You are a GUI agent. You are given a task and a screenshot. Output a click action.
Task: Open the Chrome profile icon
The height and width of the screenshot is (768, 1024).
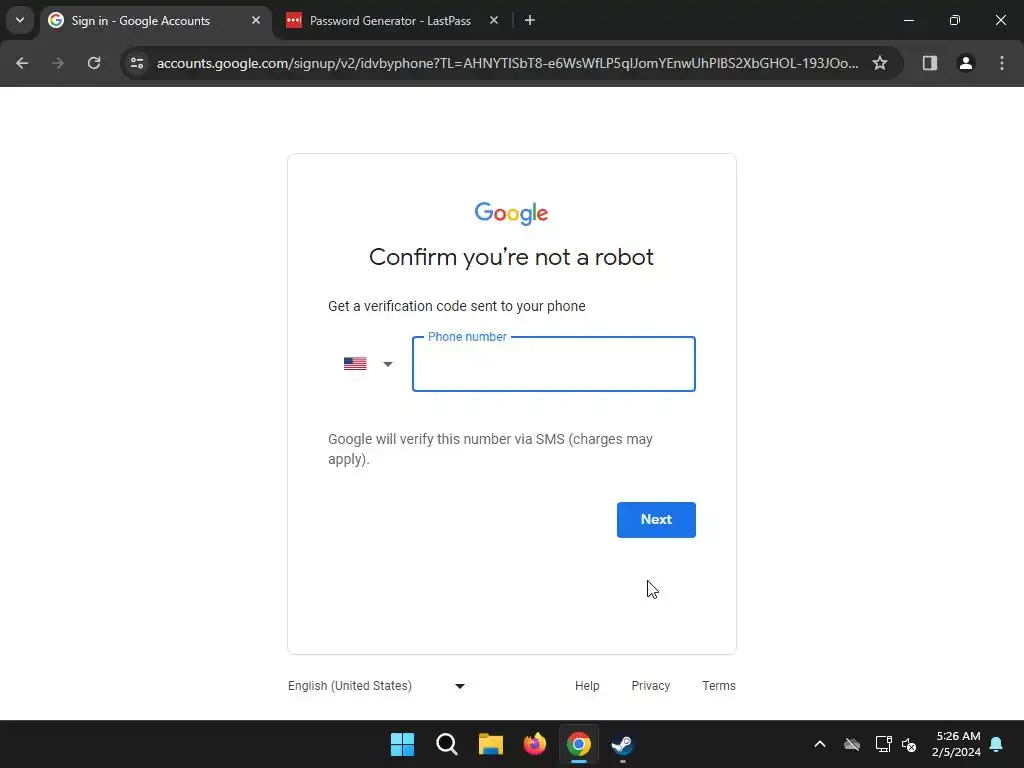point(966,63)
